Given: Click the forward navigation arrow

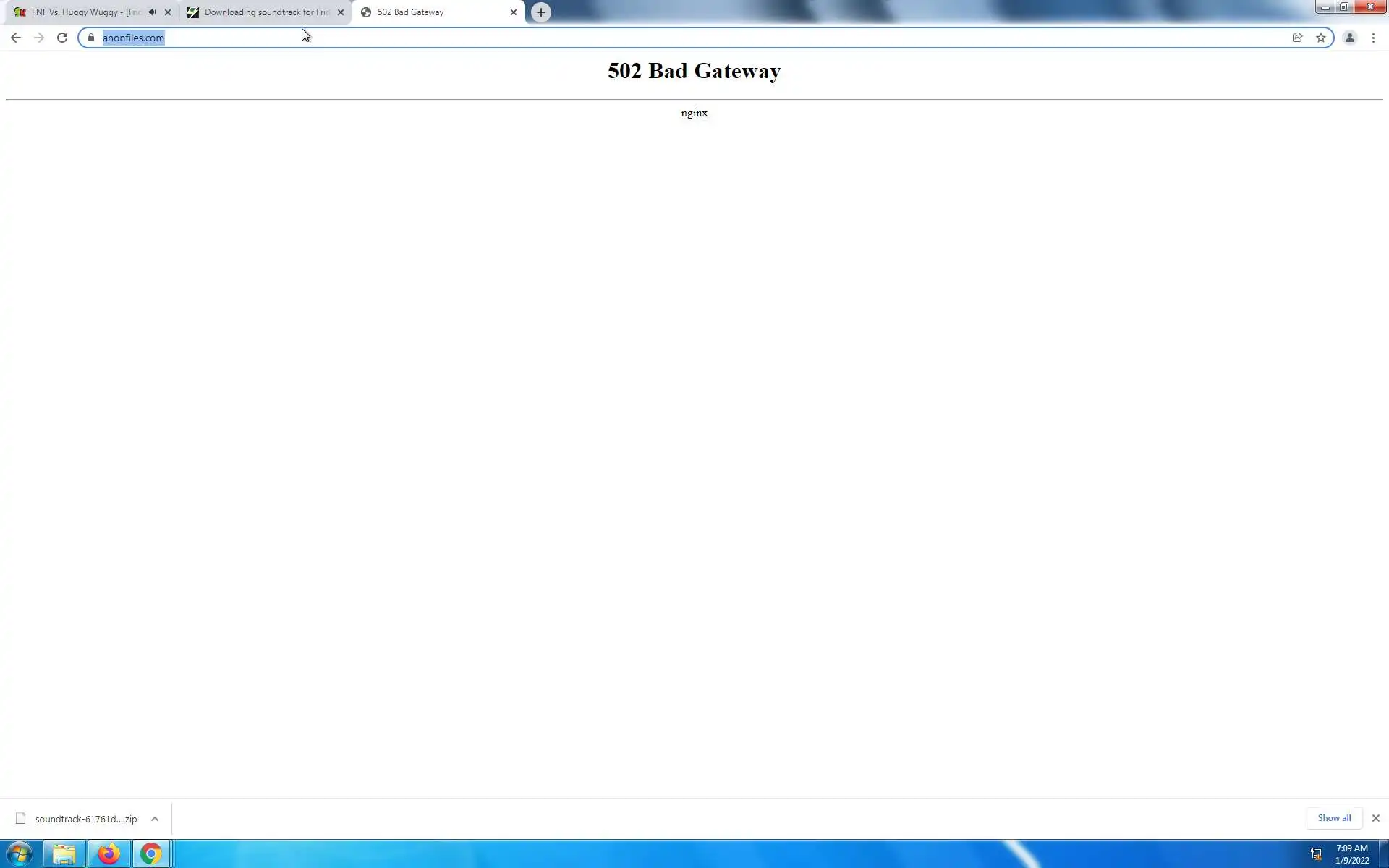Looking at the screenshot, I should pos(39,38).
